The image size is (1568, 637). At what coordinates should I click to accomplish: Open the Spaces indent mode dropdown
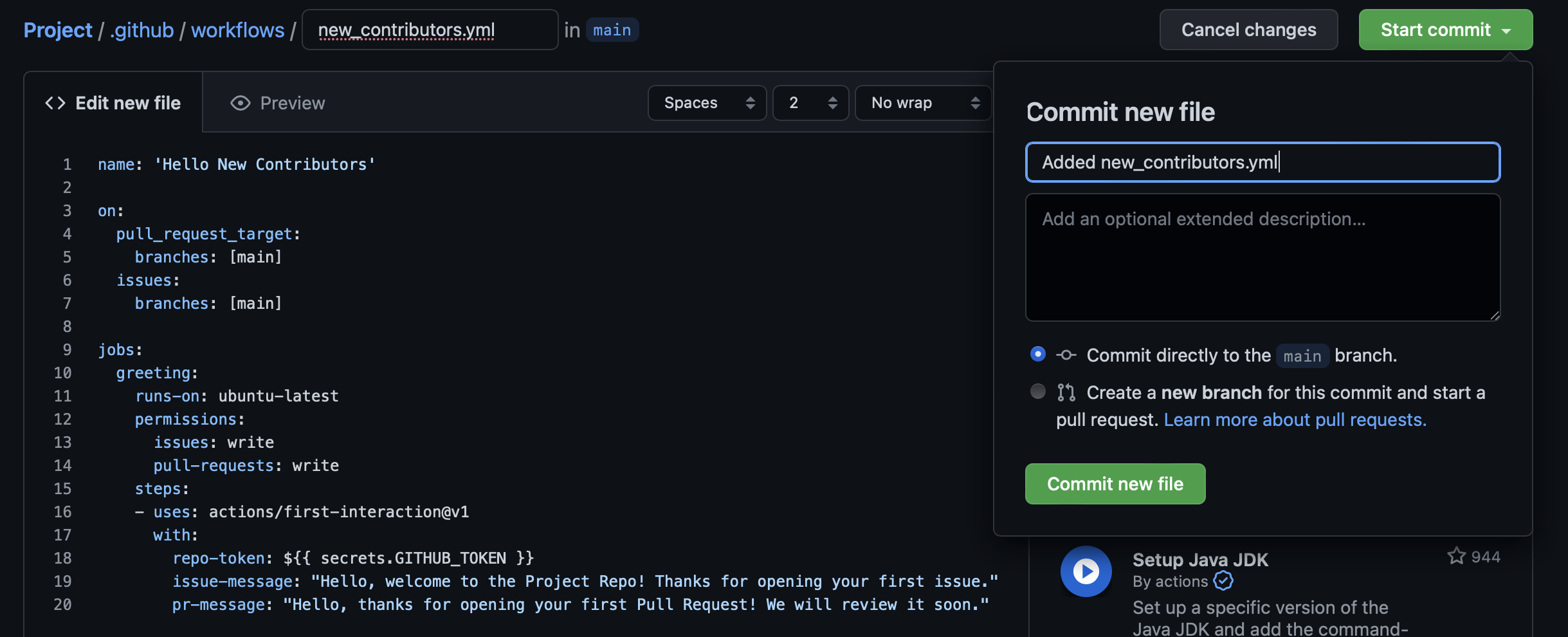(707, 103)
